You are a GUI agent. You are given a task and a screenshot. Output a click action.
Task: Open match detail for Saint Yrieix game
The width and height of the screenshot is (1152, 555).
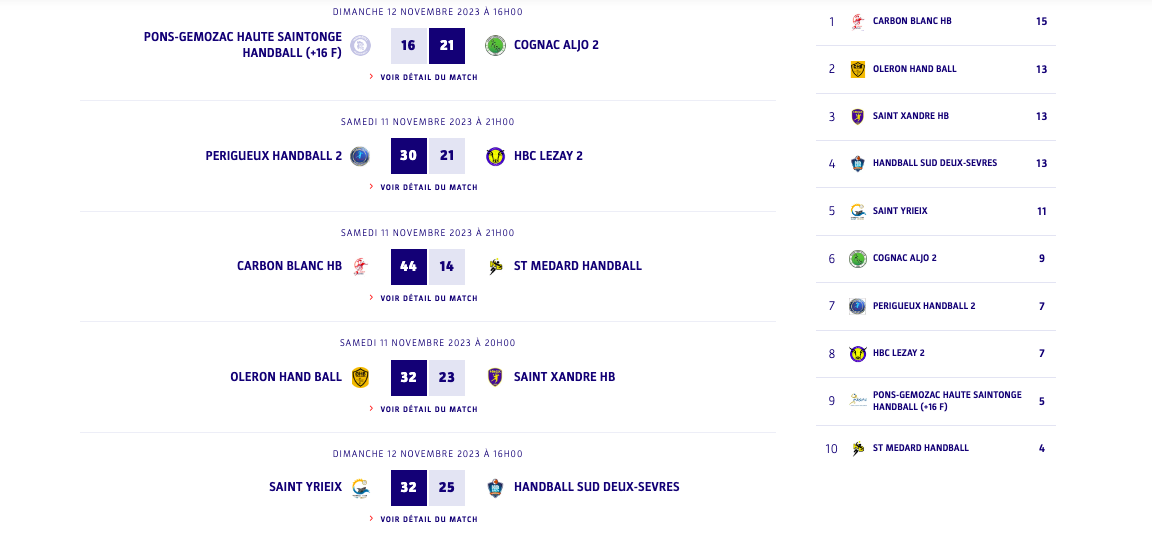pos(428,519)
